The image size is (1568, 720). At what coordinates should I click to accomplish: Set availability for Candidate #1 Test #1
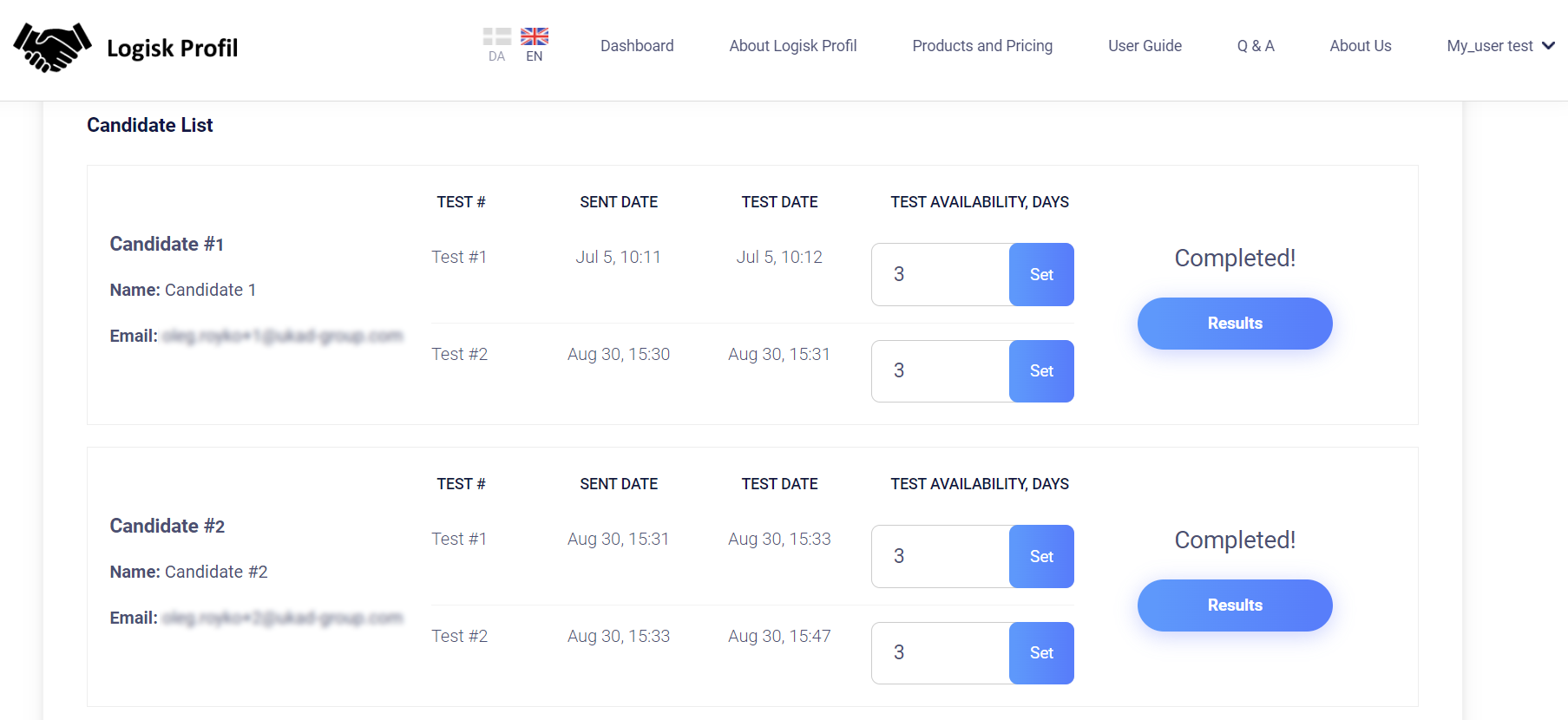(1041, 274)
